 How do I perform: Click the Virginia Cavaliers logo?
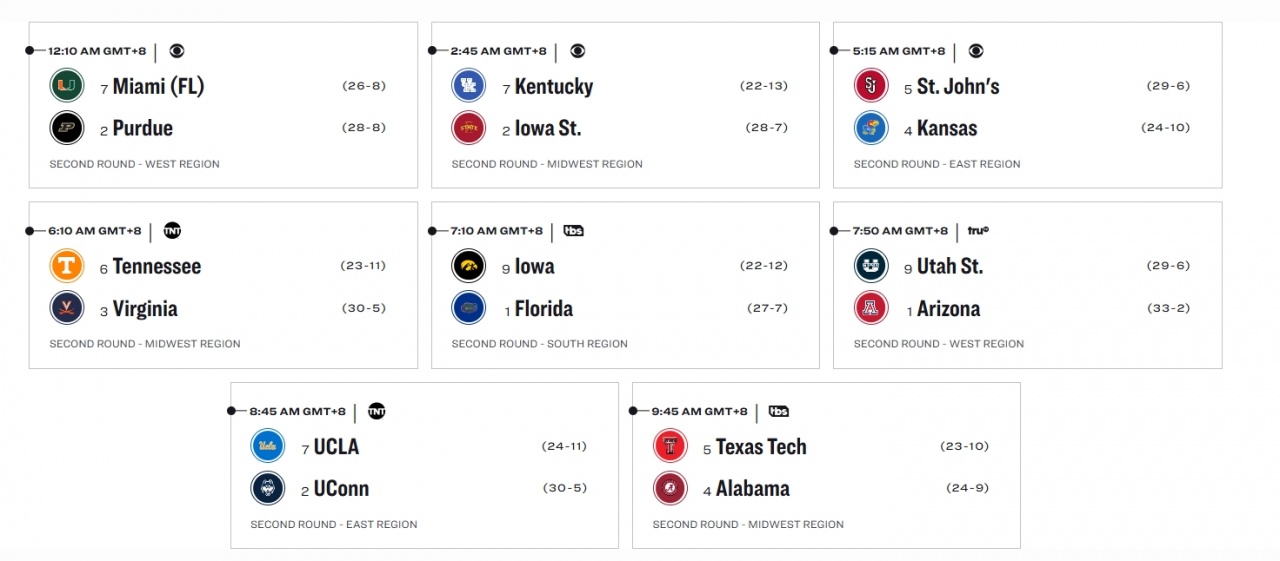pyautogui.click(x=67, y=308)
